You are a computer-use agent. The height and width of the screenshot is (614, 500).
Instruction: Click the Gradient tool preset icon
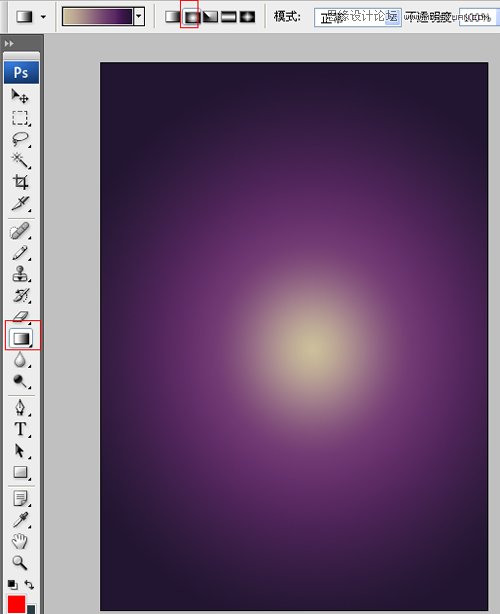coord(24,17)
